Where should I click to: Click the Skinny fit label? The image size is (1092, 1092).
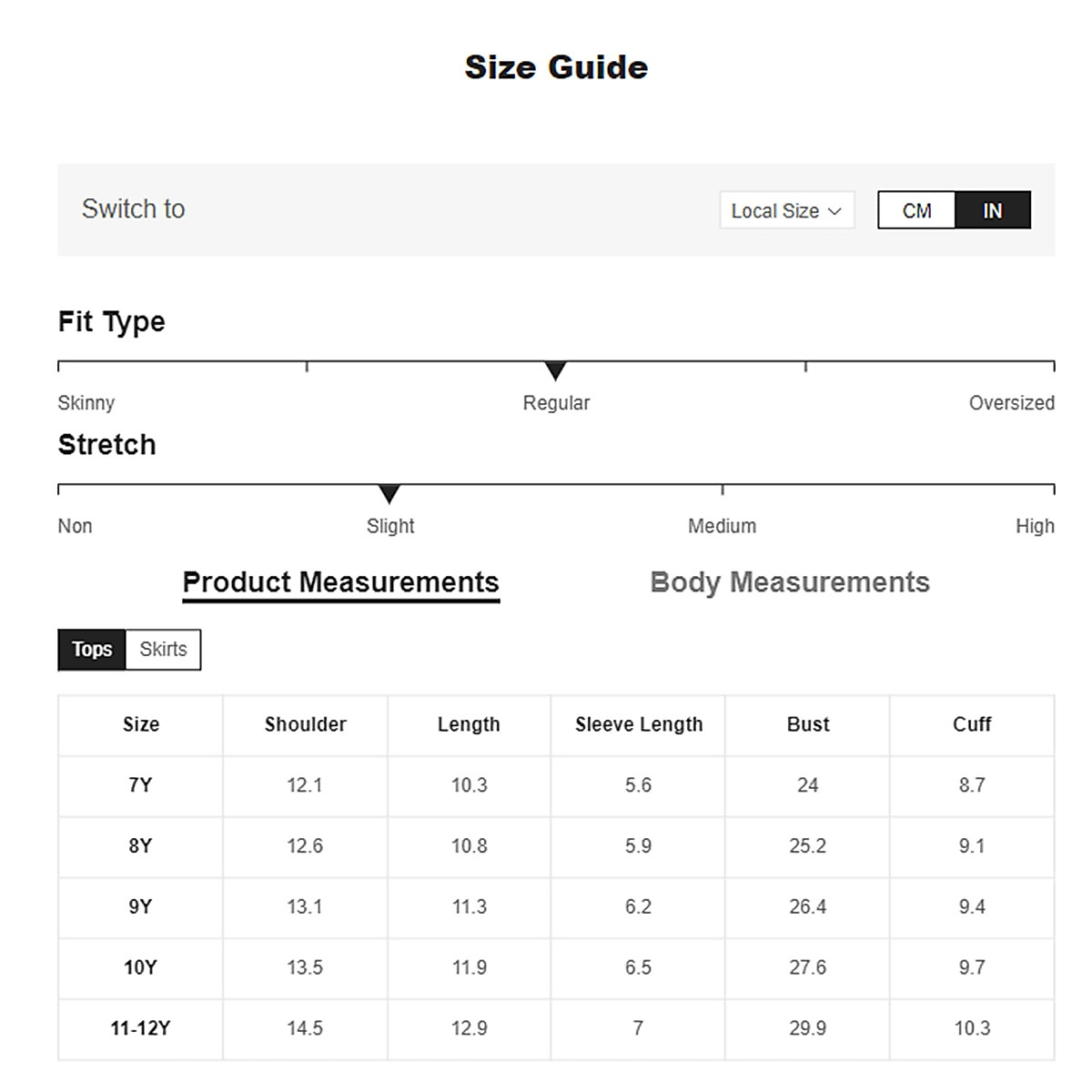[86, 403]
